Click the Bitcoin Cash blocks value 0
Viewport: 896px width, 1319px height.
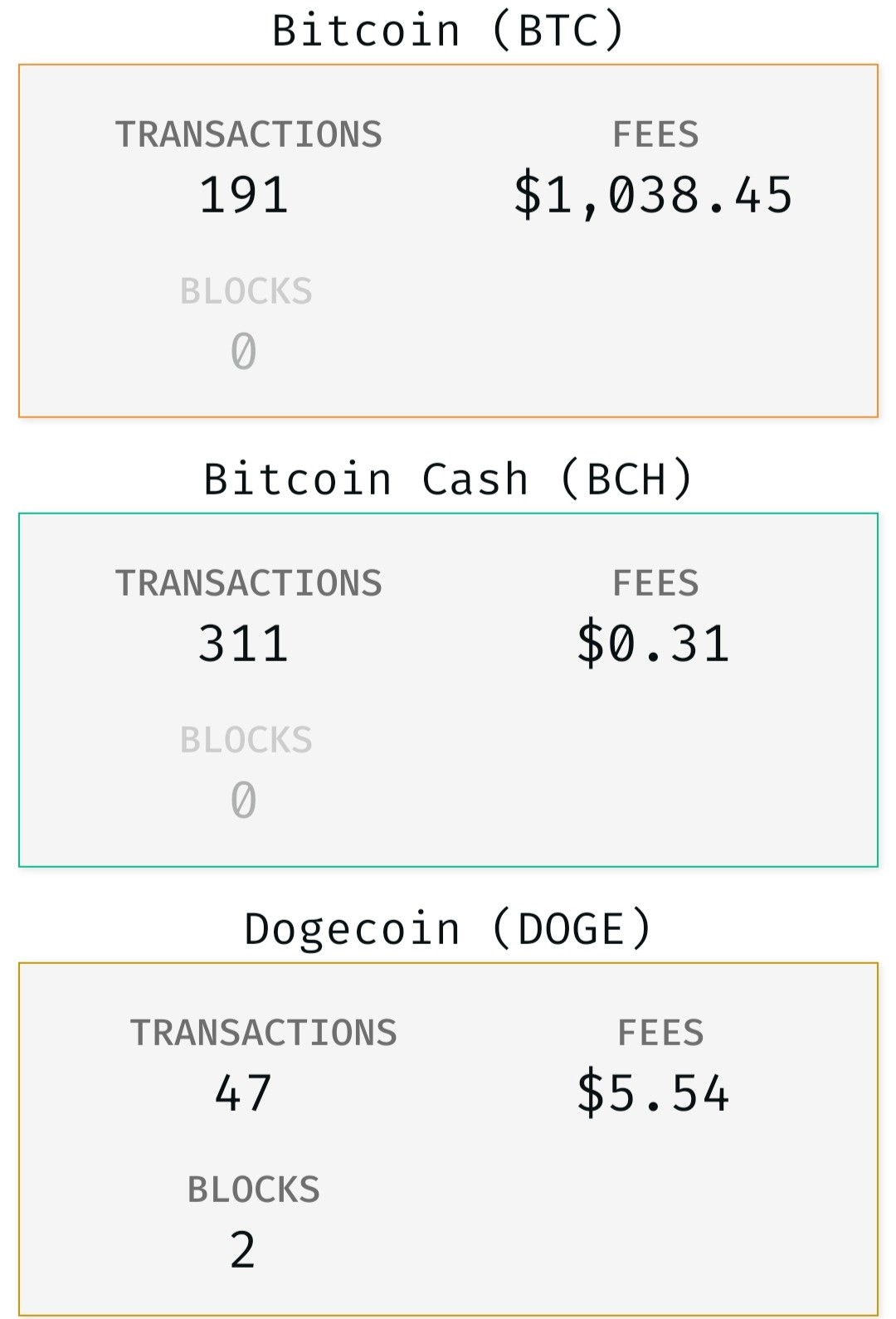pos(244,801)
